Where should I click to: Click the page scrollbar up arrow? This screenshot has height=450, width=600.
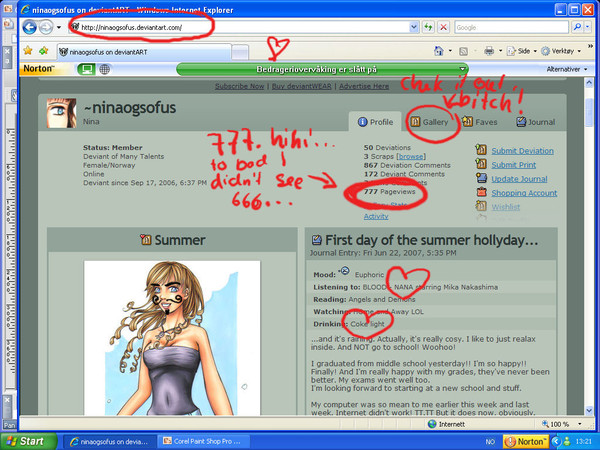click(589, 83)
